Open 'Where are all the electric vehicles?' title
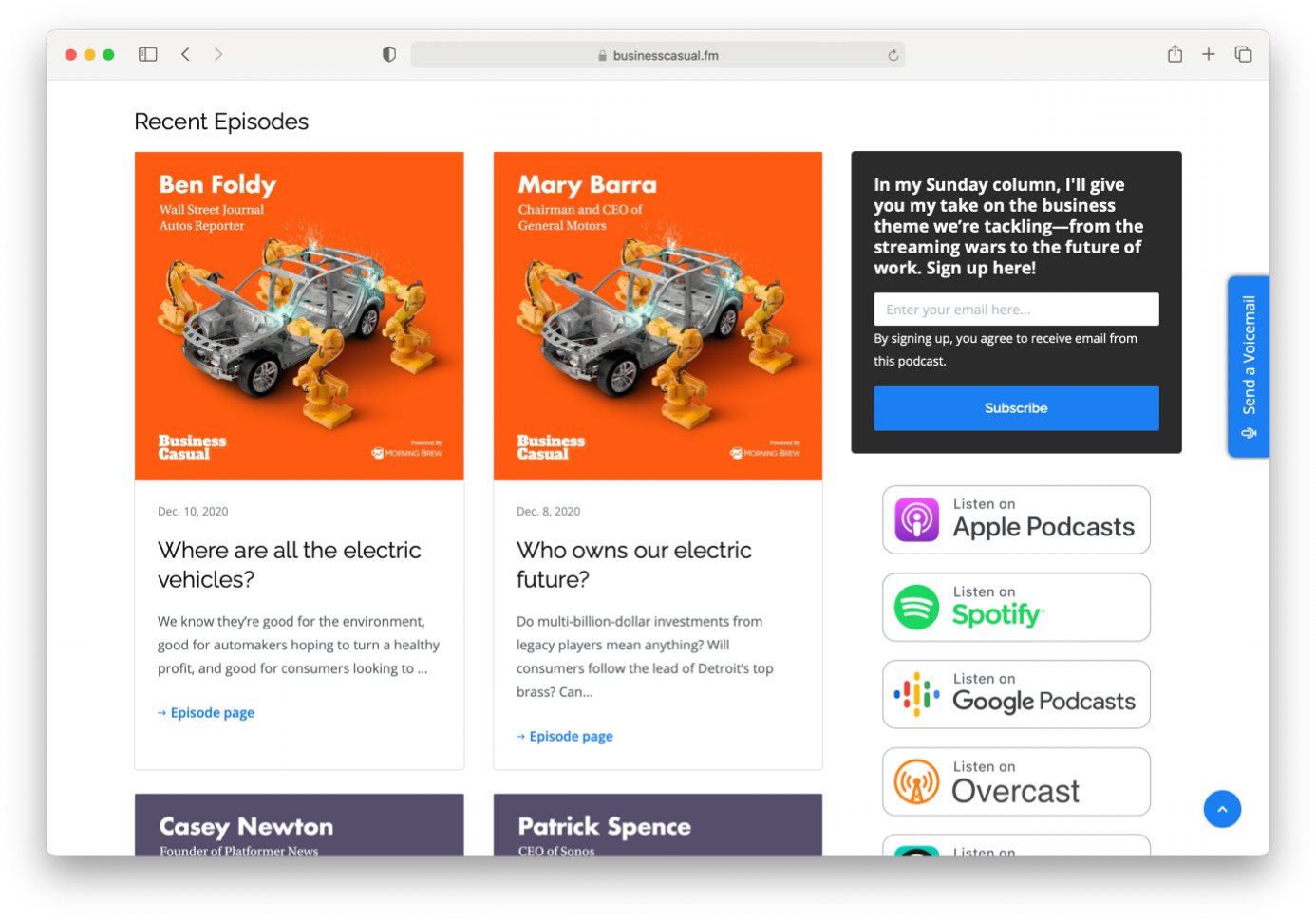The width and height of the screenshot is (1316, 920). [289, 564]
